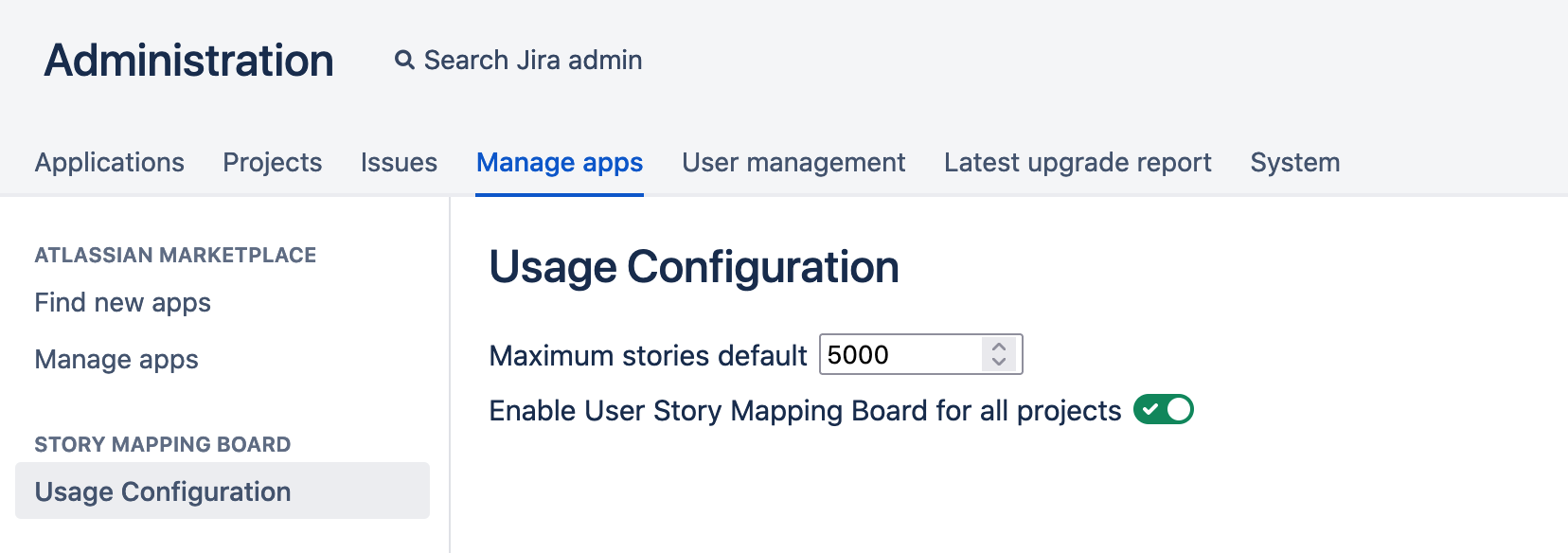
Task: Go to the Issues tab
Action: tap(399, 163)
